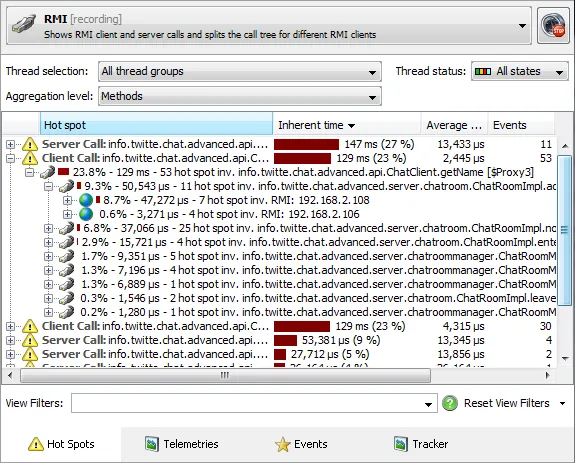This screenshot has height=463, width=575.
Task: Expand the 0.2% - 1,280 µs node
Action: (48, 312)
